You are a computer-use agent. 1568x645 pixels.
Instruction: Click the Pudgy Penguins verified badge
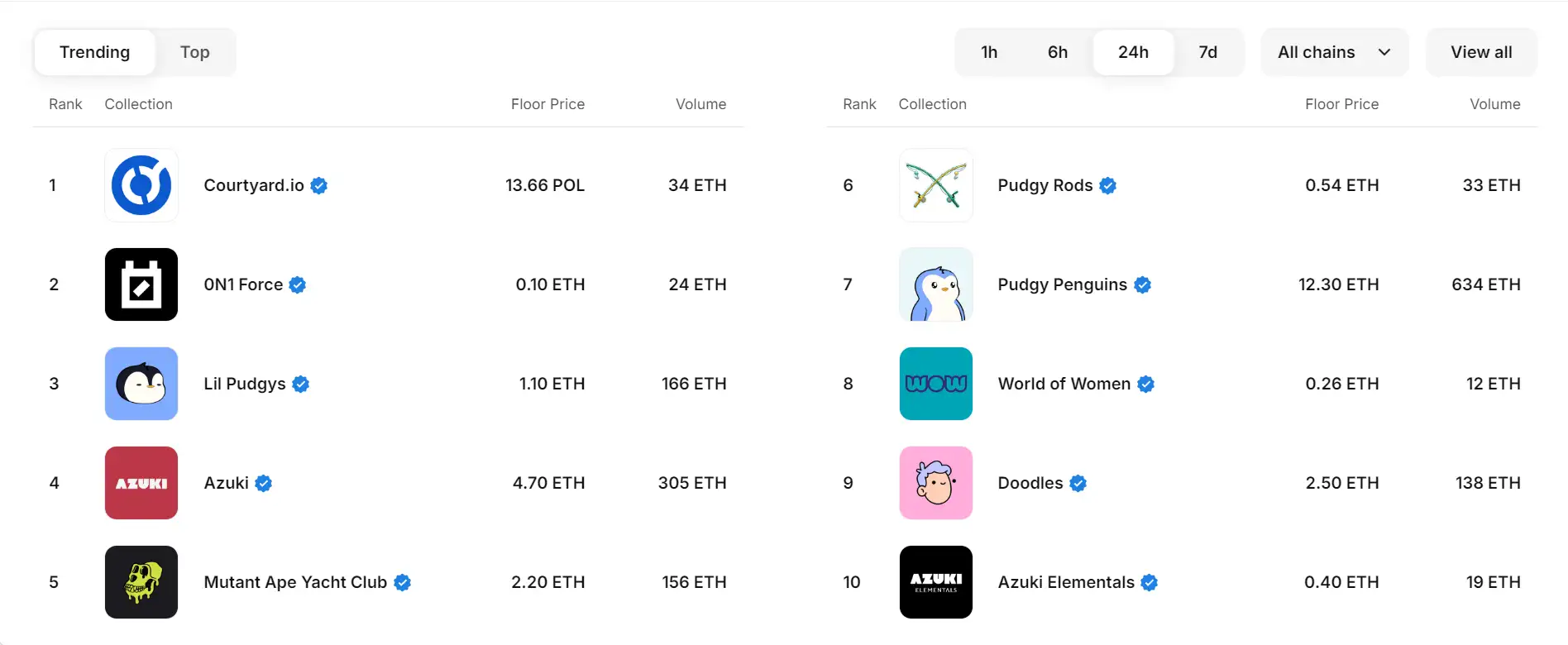coord(1143,285)
